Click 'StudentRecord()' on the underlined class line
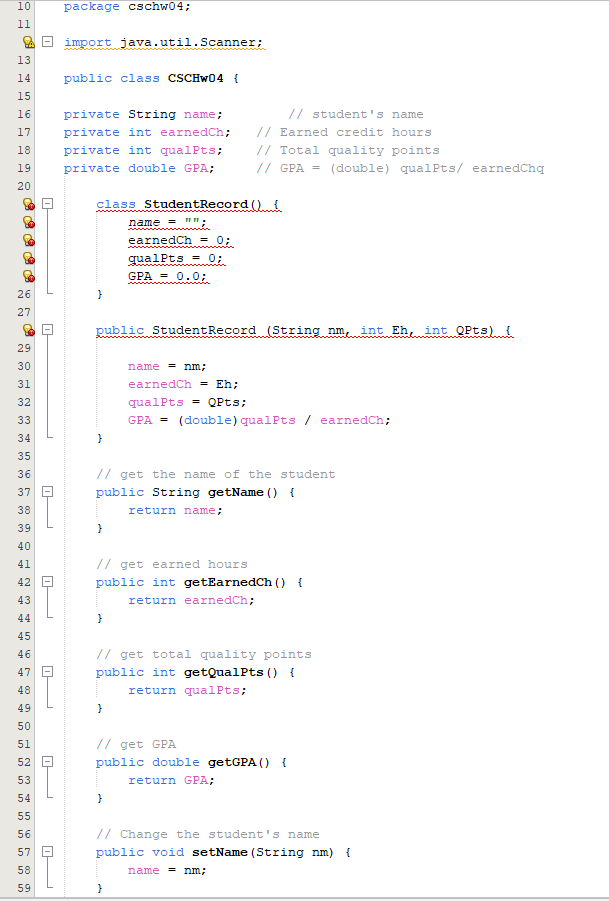The width and height of the screenshot is (609, 901). [203, 205]
